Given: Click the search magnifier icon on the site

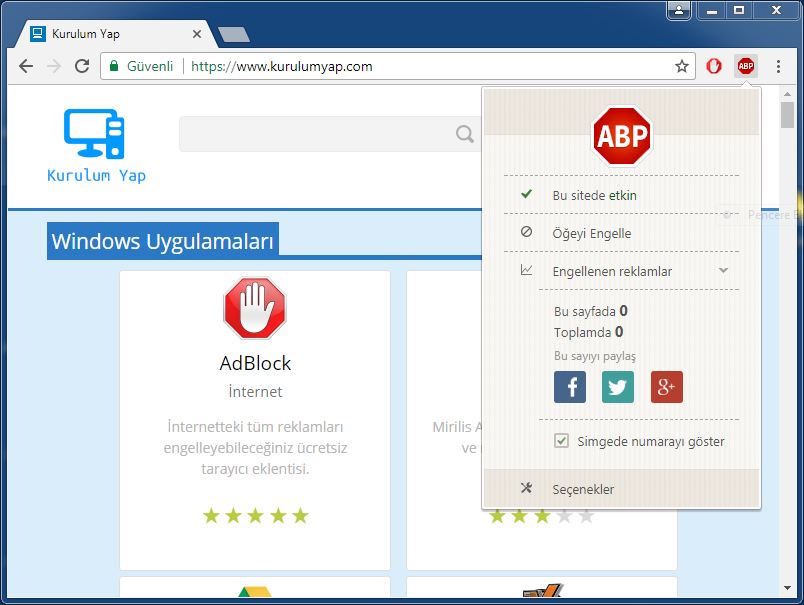Looking at the screenshot, I should click(465, 134).
